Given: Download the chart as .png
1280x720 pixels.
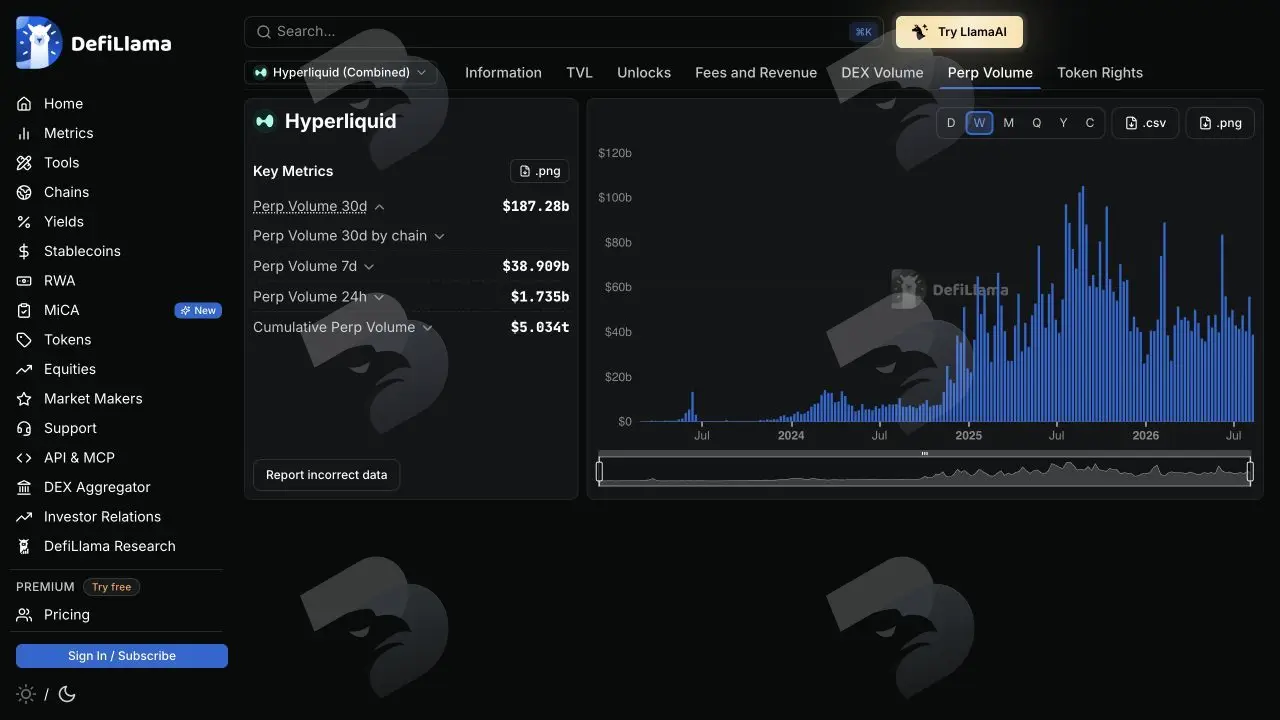Looking at the screenshot, I should click(x=1220, y=123).
